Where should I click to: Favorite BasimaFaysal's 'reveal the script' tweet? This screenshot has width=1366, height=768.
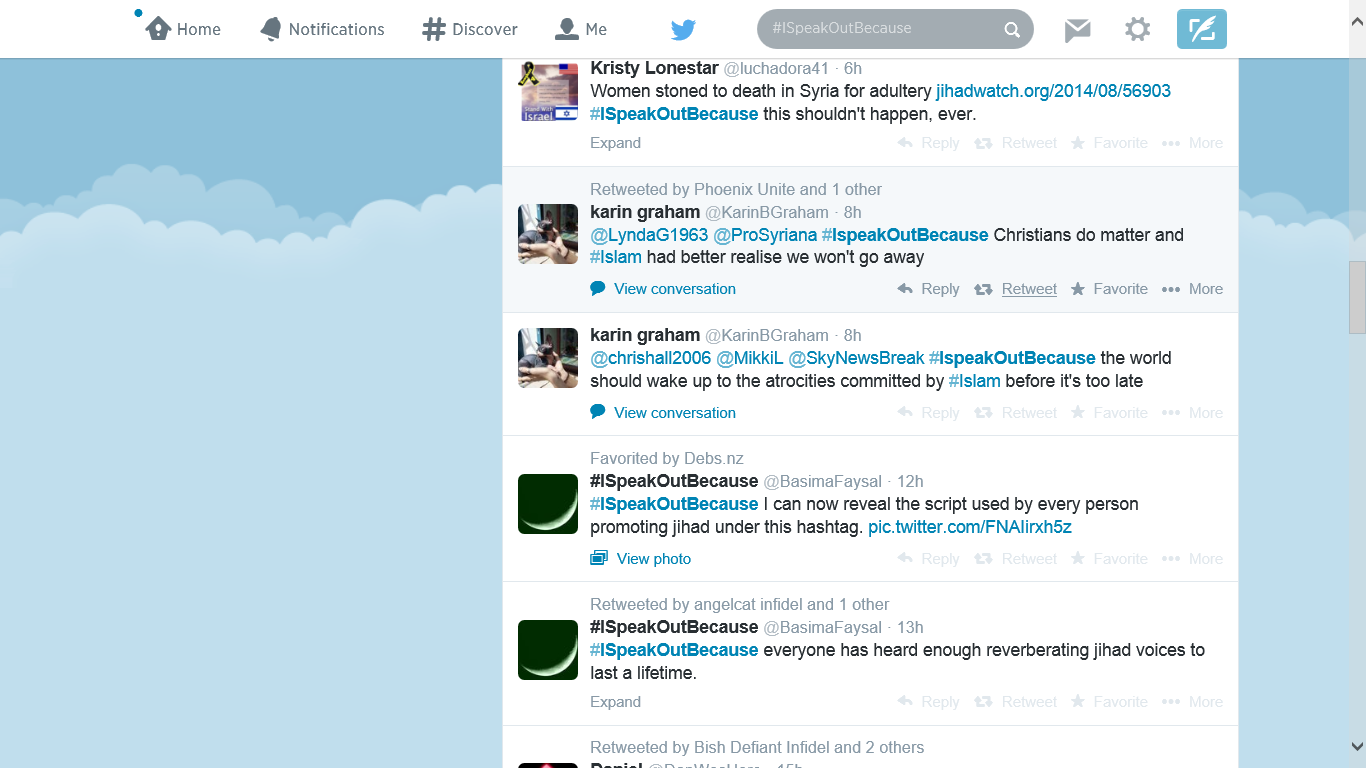click(x=1109, y=559)
